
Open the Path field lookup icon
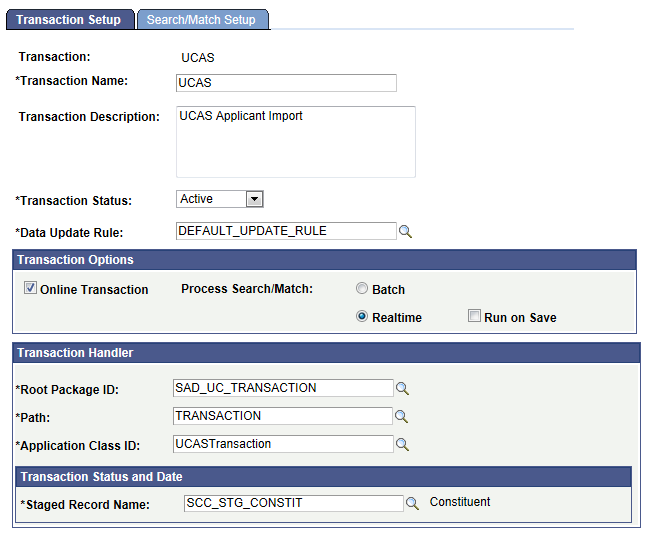click(402, 416)
